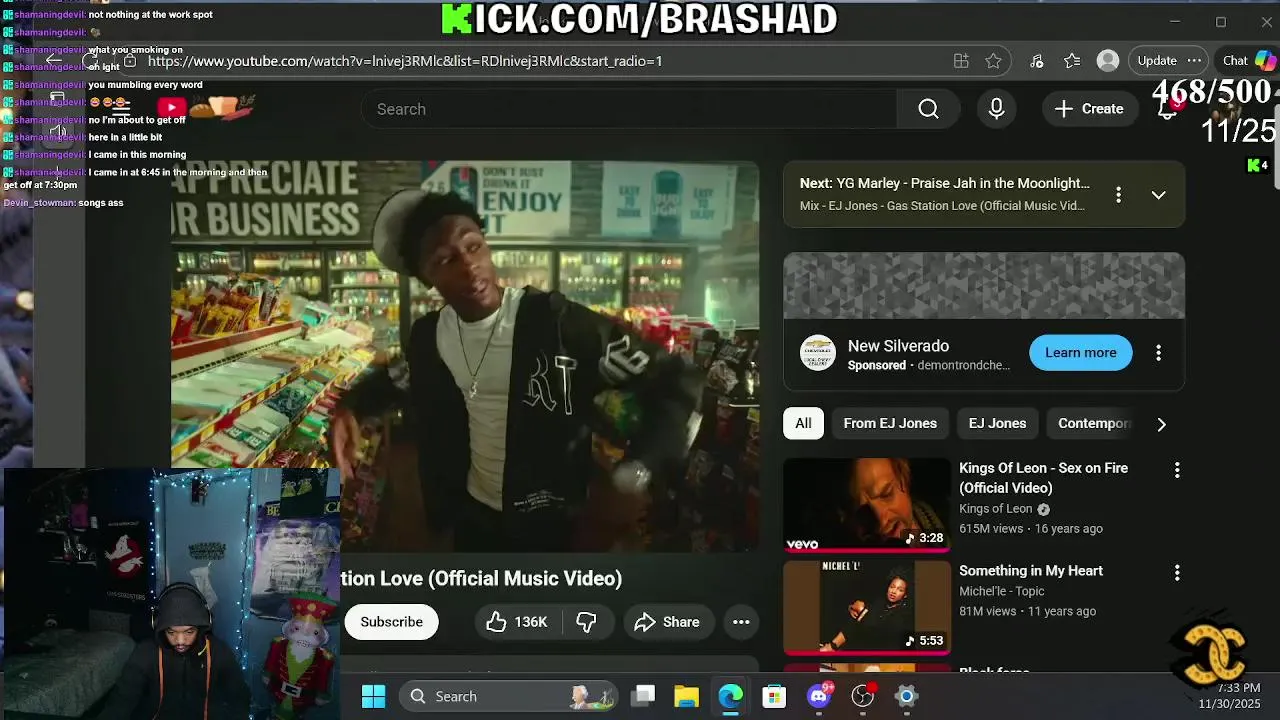Click the Windows taskbar Search box

click(509, 697)
